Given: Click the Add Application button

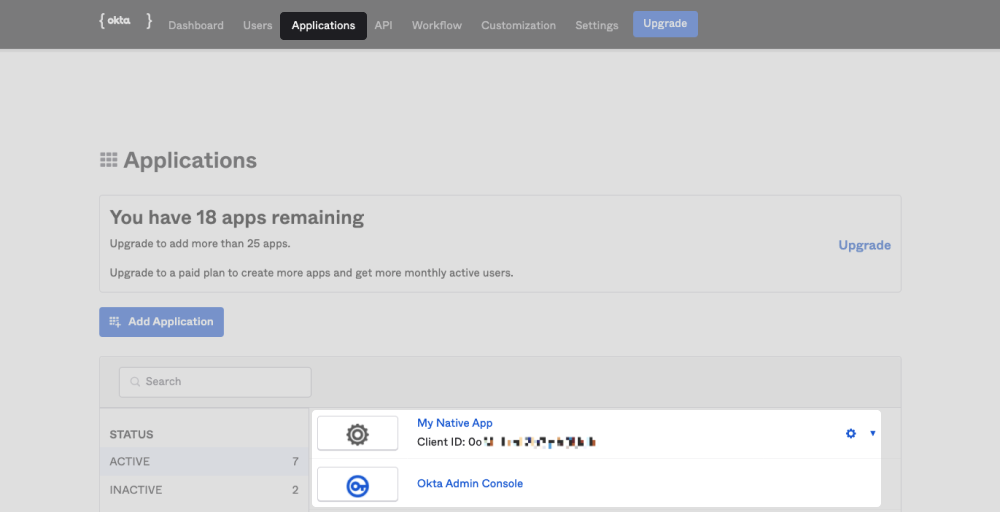Looking at the screenshot, I should [161, 322].
